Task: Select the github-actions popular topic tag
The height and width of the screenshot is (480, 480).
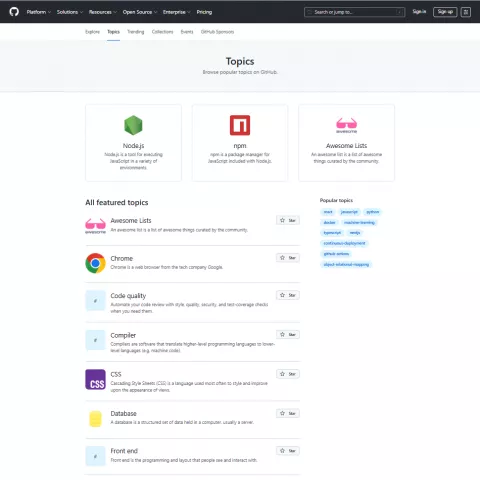Action: pyautogui.click(x=336, y=254)
